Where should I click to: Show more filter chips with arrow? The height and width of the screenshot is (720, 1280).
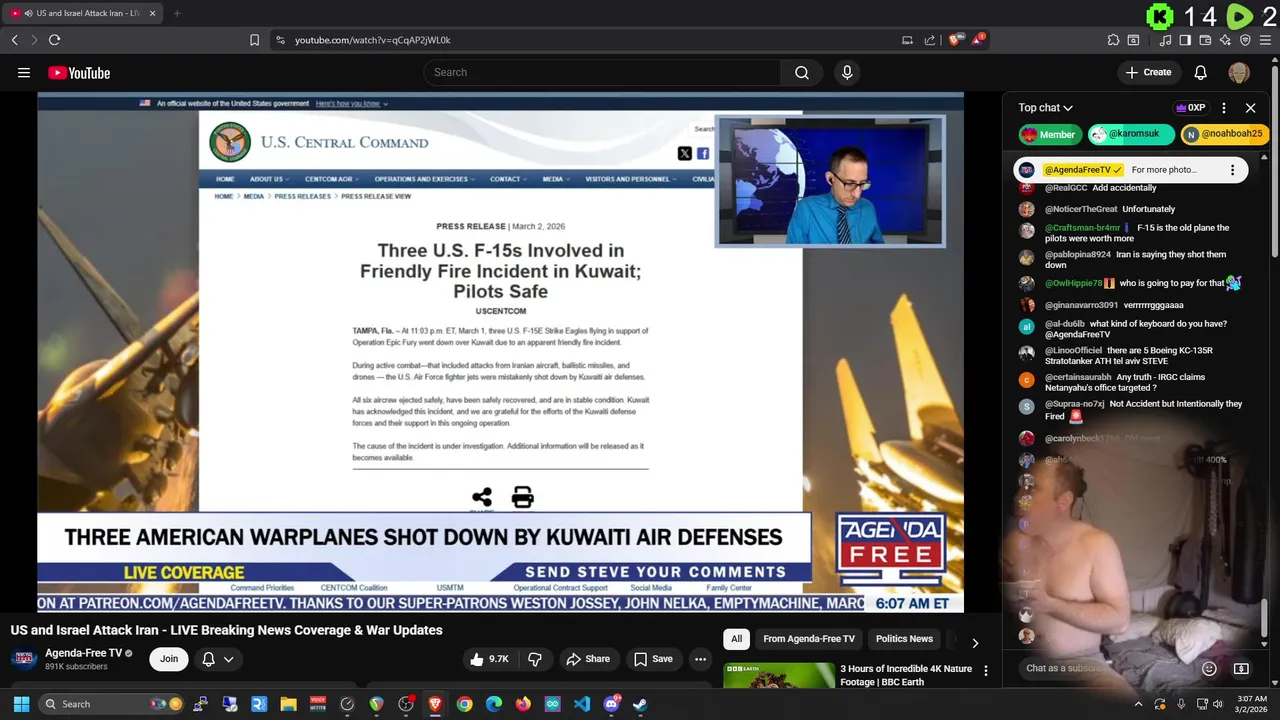(975, 643)
